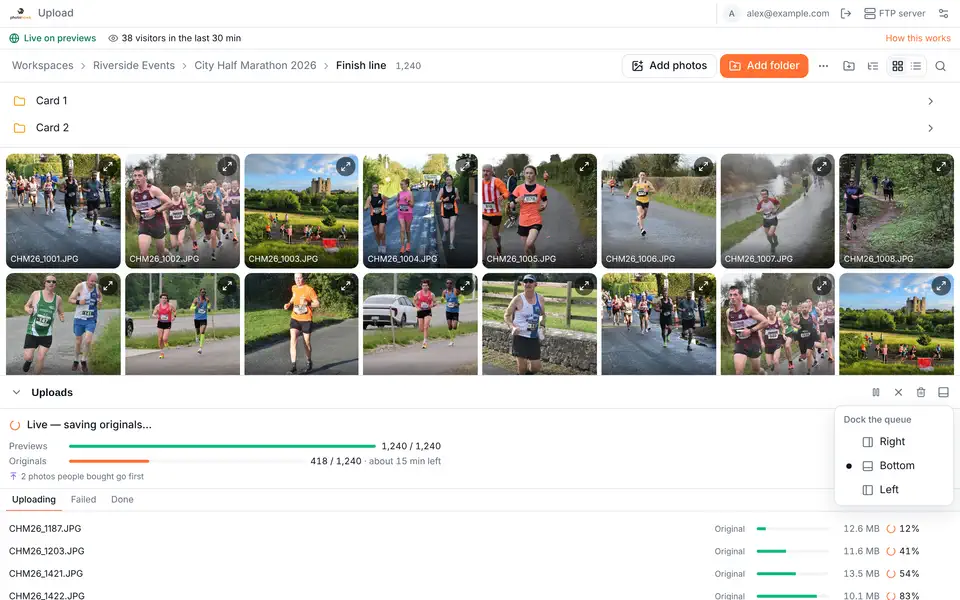This screenshot has width=960, height=600.
Task: Switch to grid view
Action: (x=898, y=66)
